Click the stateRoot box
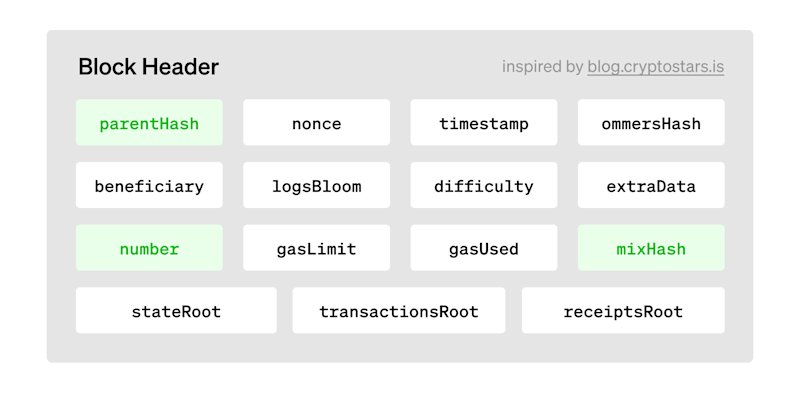Screen dimensions: 800x420 (x=177, y=310)
